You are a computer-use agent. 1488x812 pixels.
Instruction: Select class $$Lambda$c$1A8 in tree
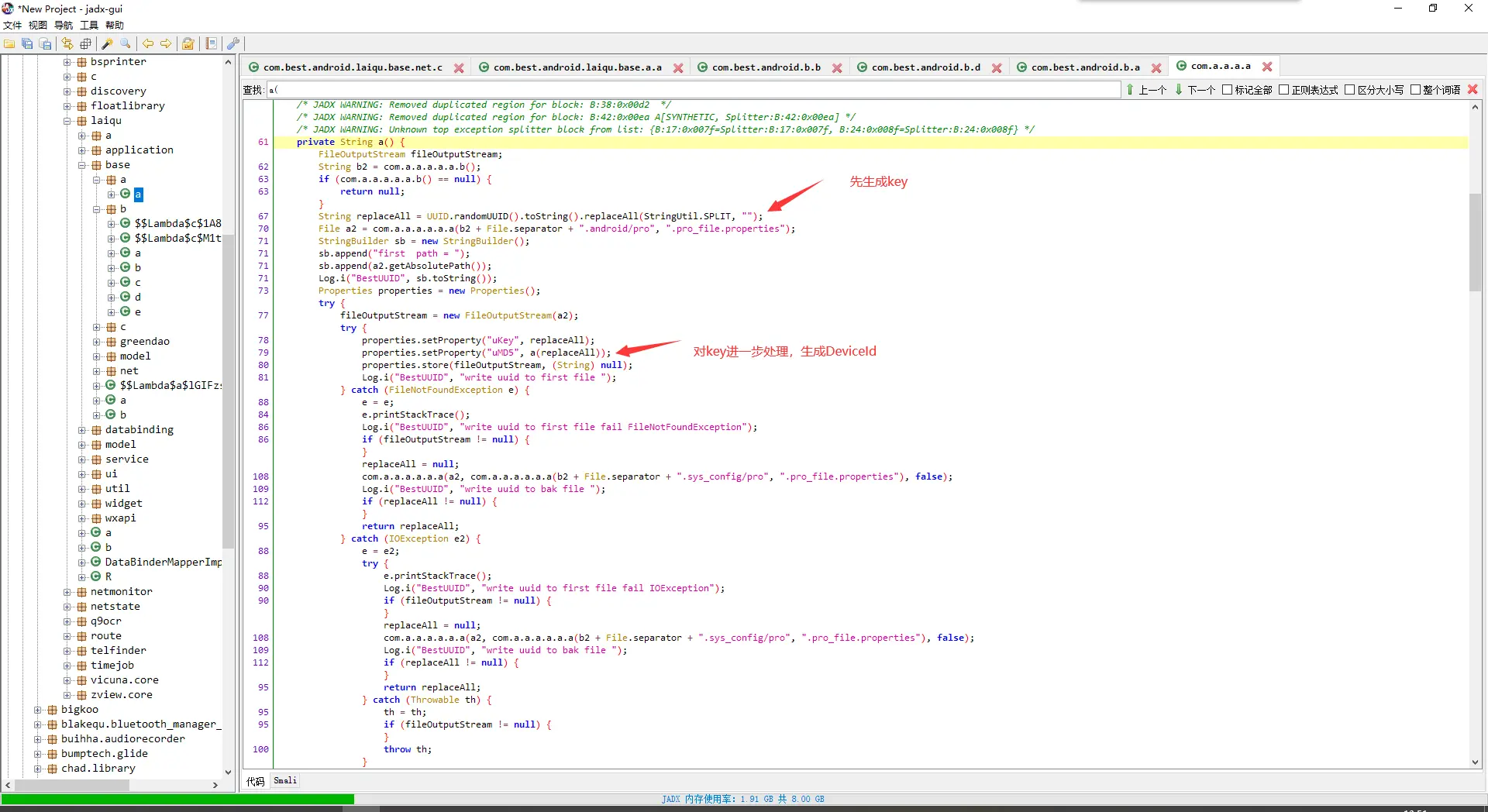(177, 224)
